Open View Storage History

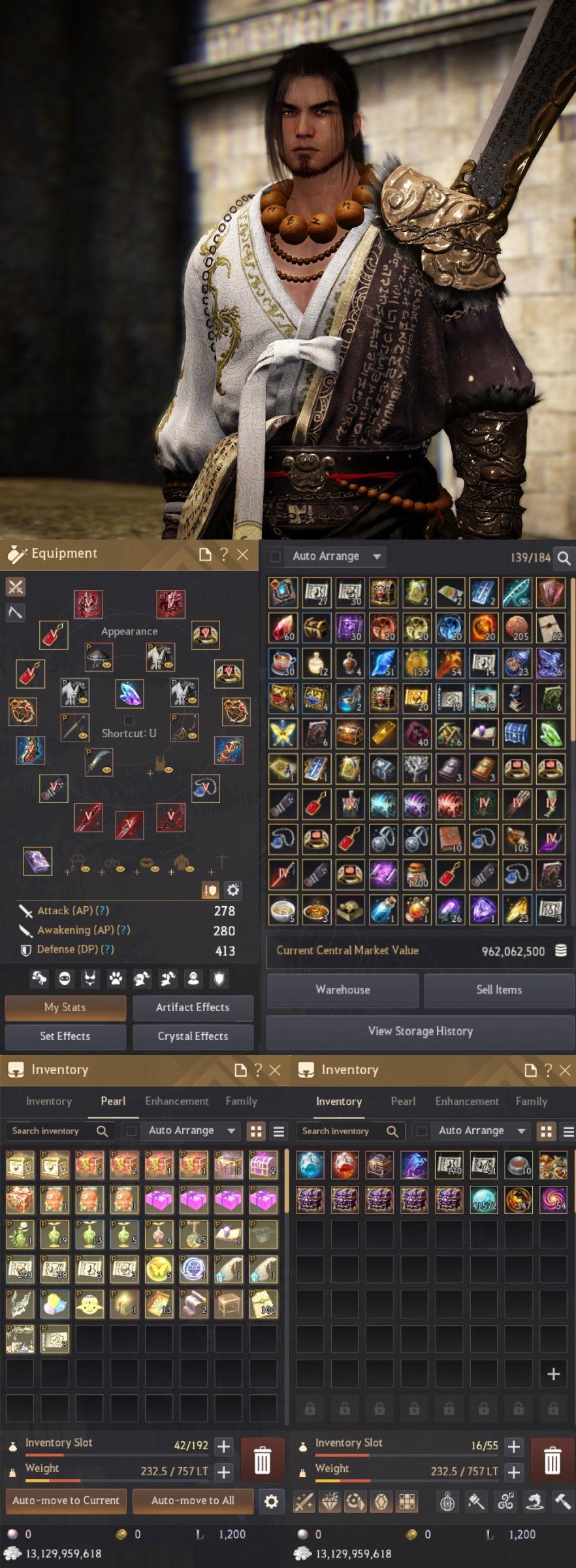[x=421, y=1031]
